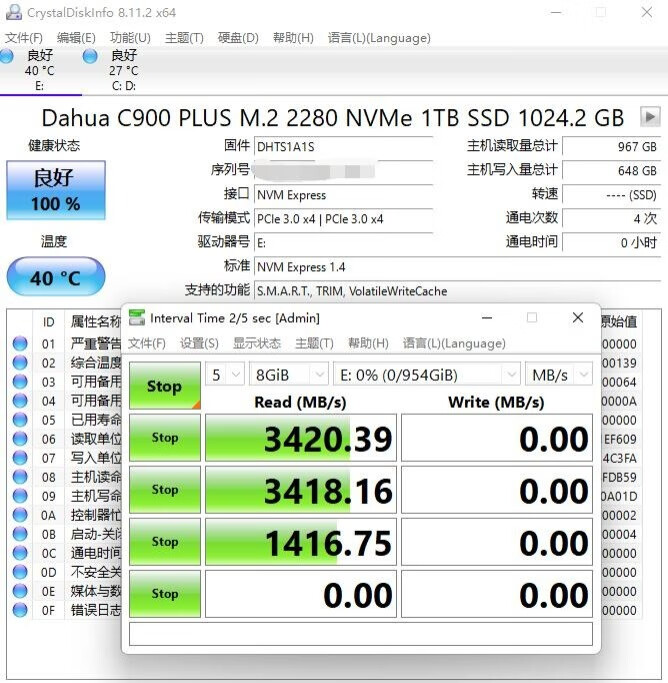The height and width of the screenshot is (683, 668).
Task: Click transfer mode field PCIe 3.0 x4
Action: click(x=344, y=218)
